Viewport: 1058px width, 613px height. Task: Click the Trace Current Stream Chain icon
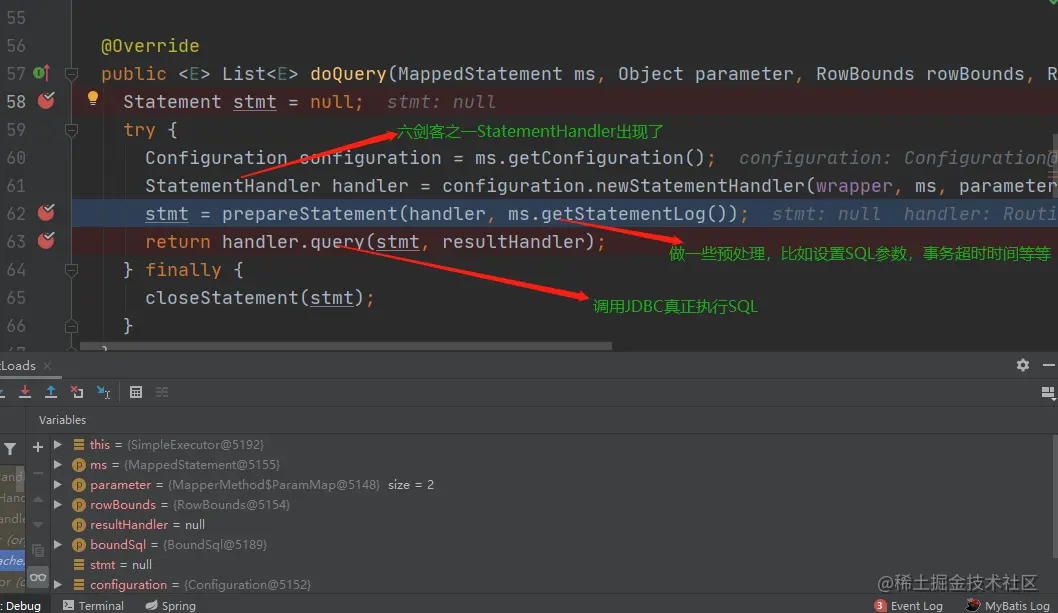click(x=162, y=392)
